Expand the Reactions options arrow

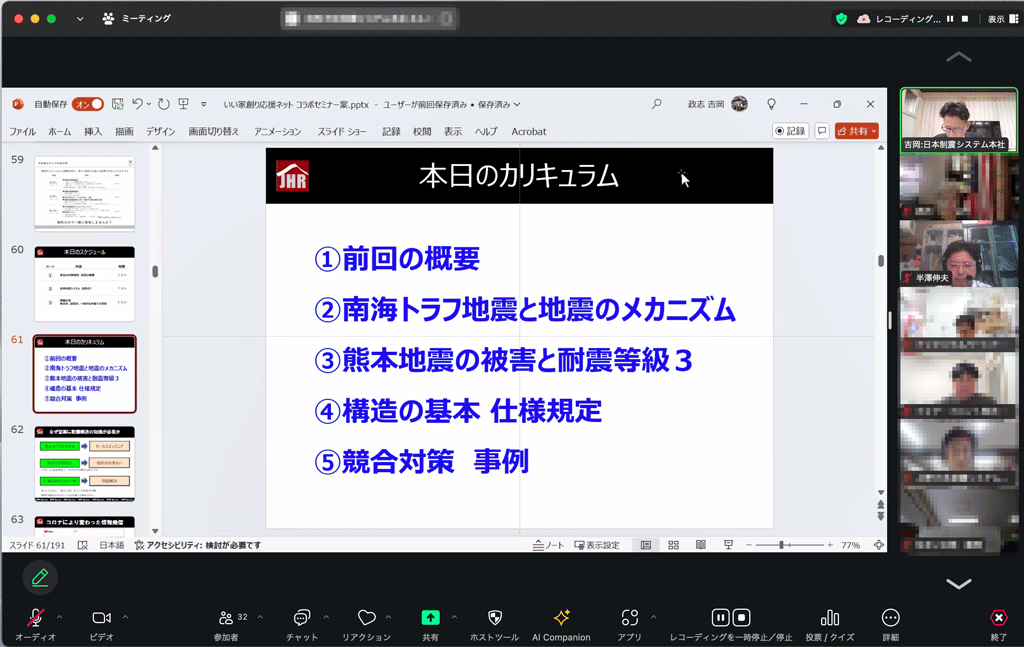point(388,617)
